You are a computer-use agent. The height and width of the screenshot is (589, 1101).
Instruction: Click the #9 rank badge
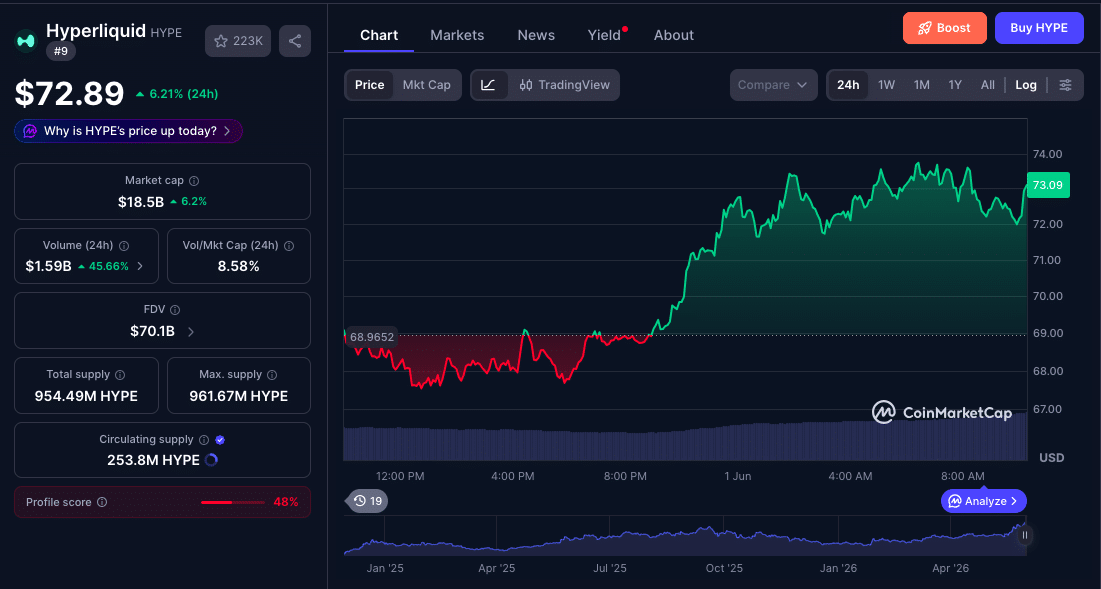tap(61, 51)
